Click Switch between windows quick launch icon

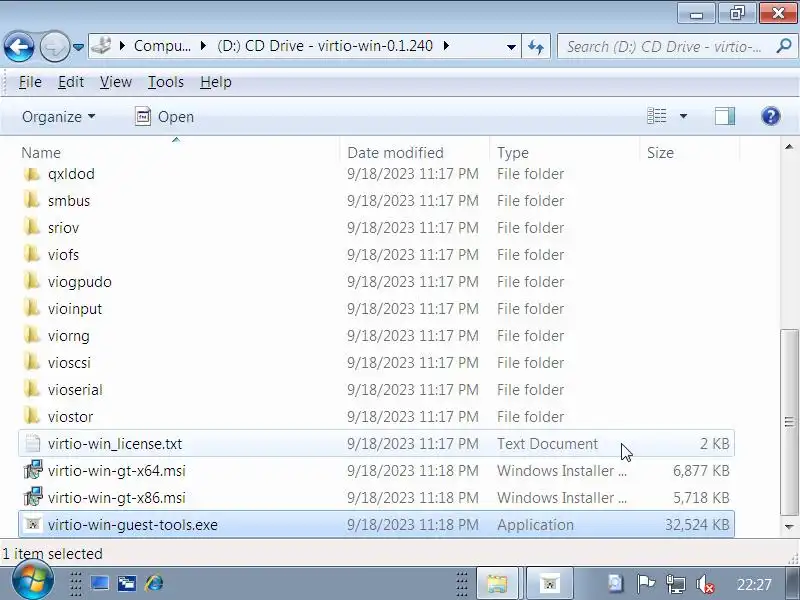pyautogui.click(x=127, y=583)
